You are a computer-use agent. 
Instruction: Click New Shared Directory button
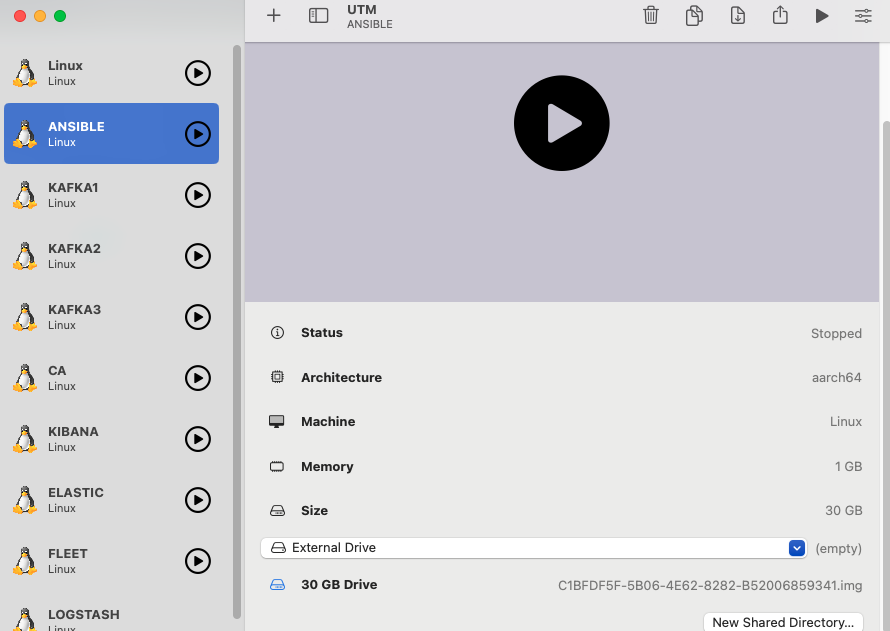783,622
